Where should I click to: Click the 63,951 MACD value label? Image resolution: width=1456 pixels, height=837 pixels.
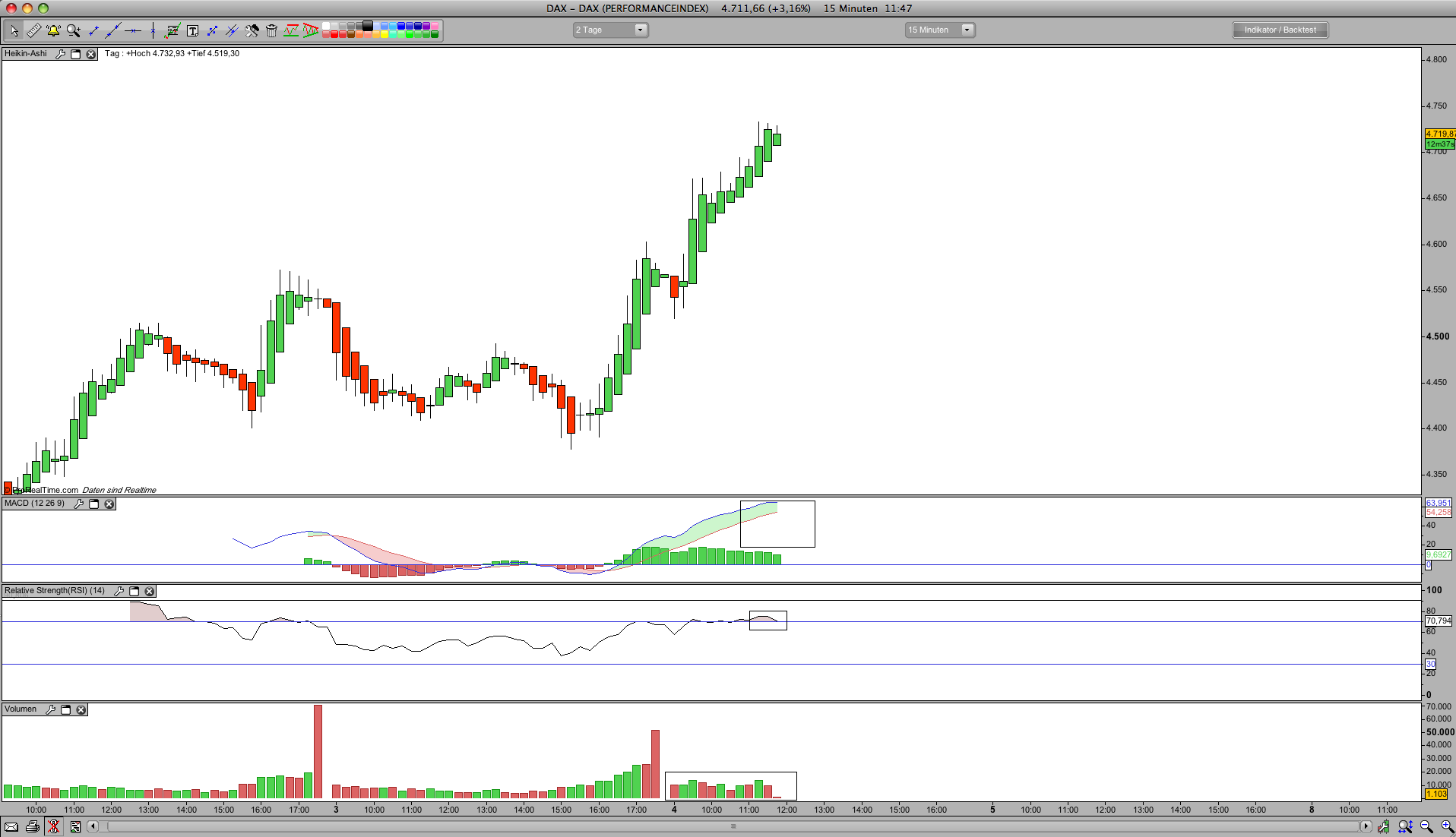coord(1439,503)
